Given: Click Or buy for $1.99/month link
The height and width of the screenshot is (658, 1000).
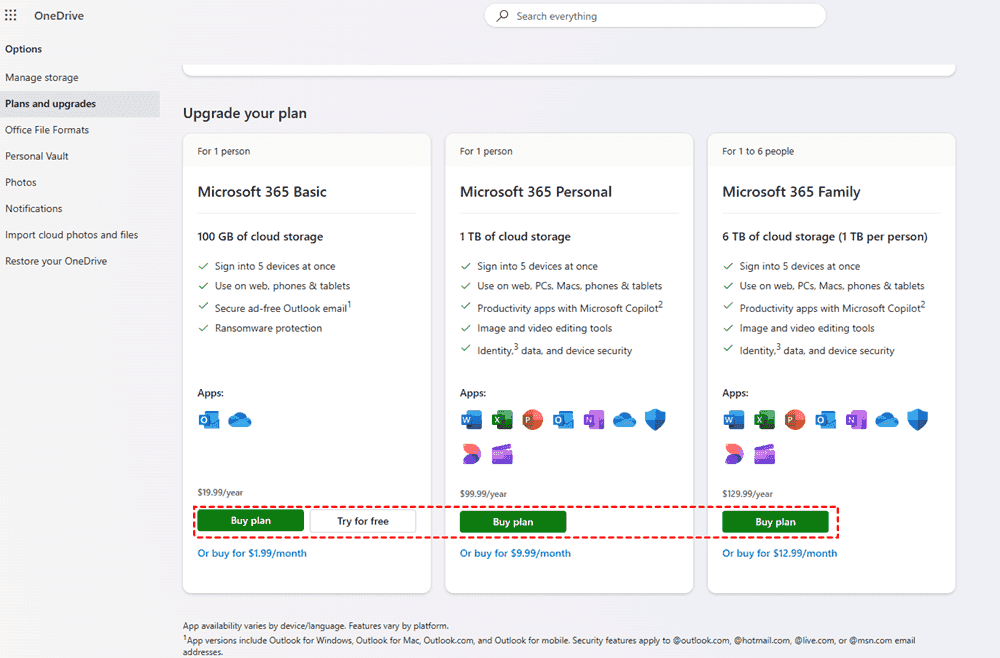Looking at the screenshot, I should (252, 553).
